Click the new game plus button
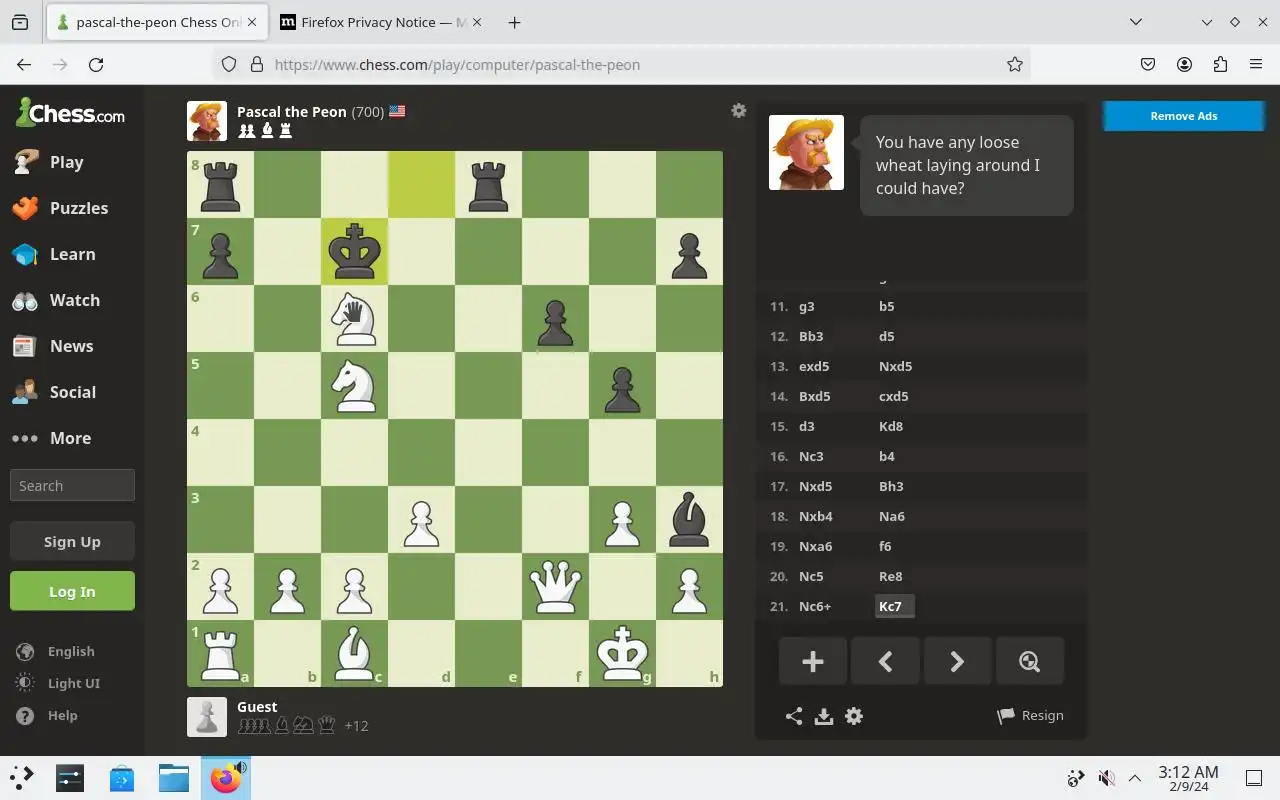Image resolution: width=1280 pixels, height=800 pixels. coord(813,661)
